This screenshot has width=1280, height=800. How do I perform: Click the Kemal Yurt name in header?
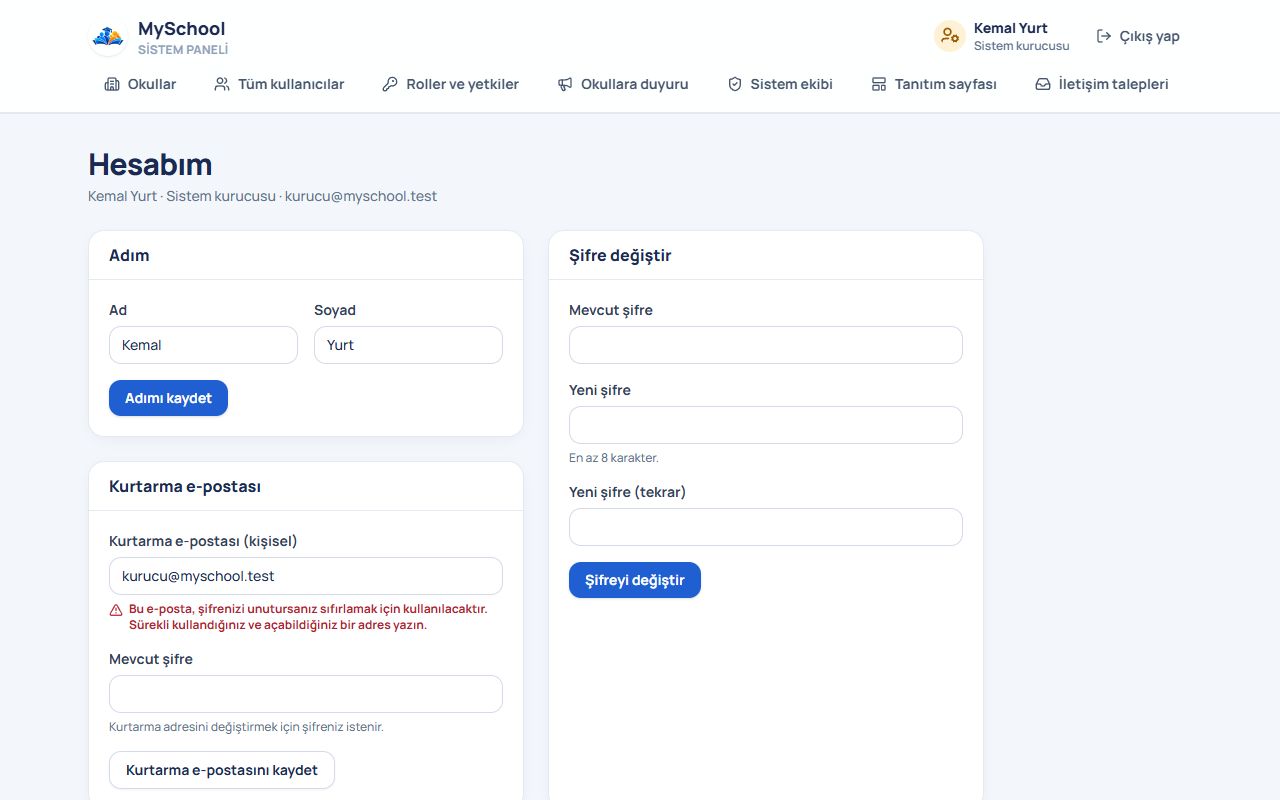pos(1011,28)
